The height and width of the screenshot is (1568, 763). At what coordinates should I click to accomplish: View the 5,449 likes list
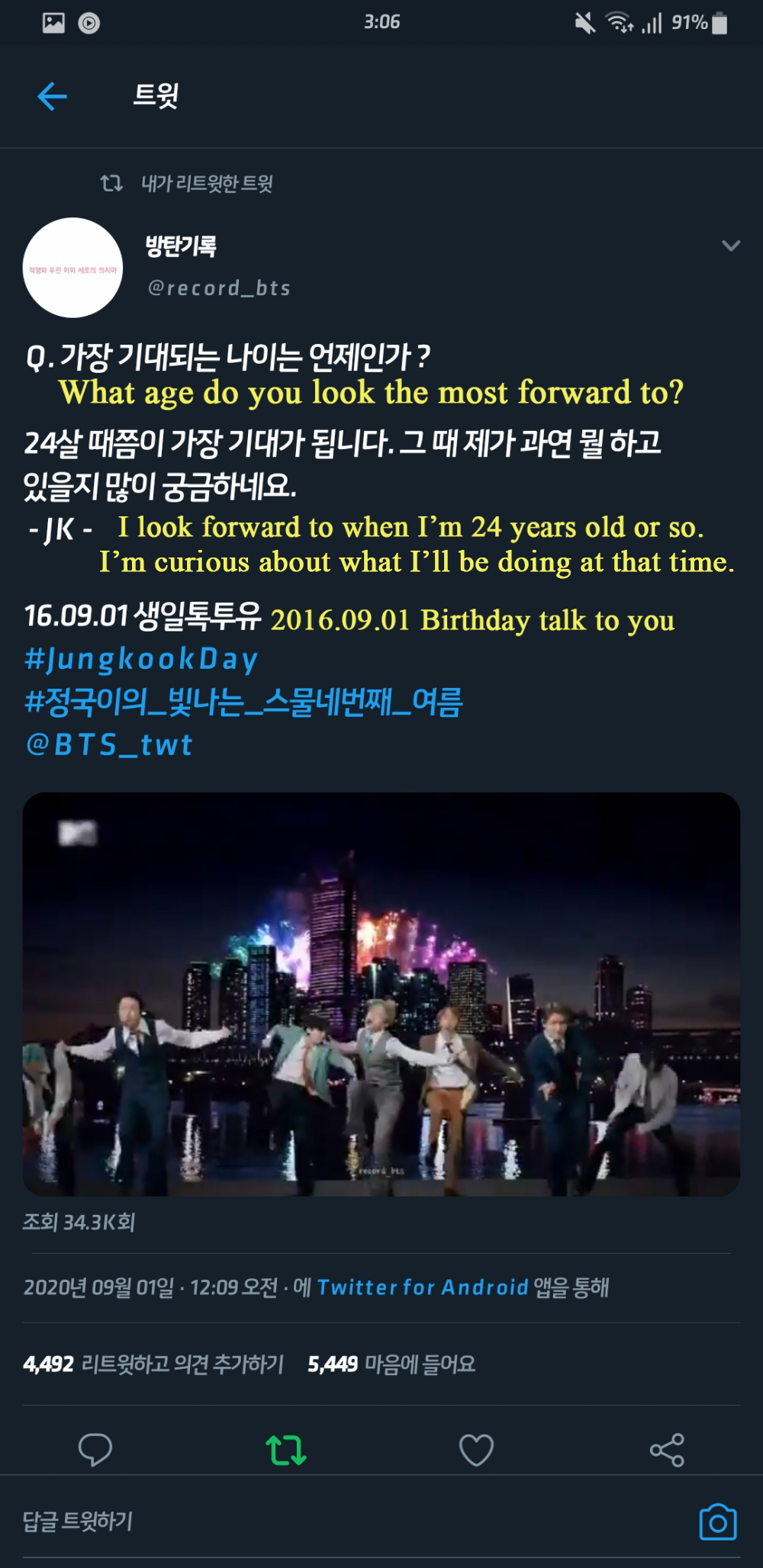click(x=391, y=1364)
